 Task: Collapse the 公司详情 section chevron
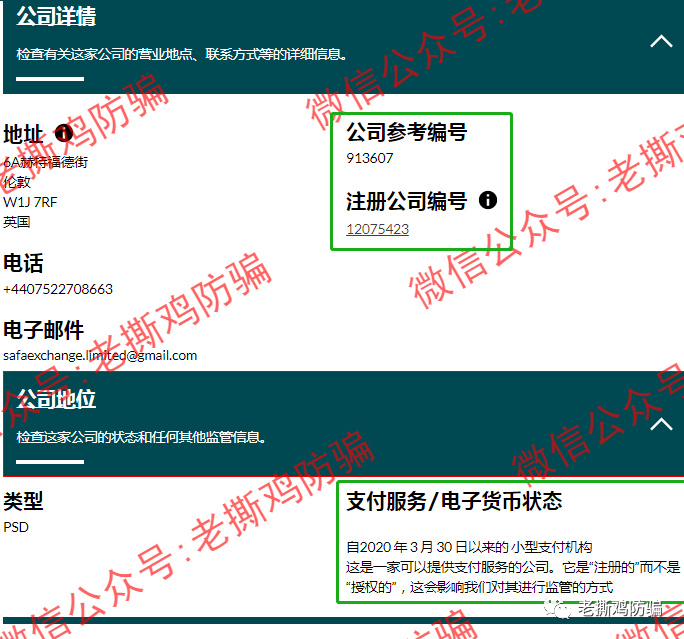[661, 41]
